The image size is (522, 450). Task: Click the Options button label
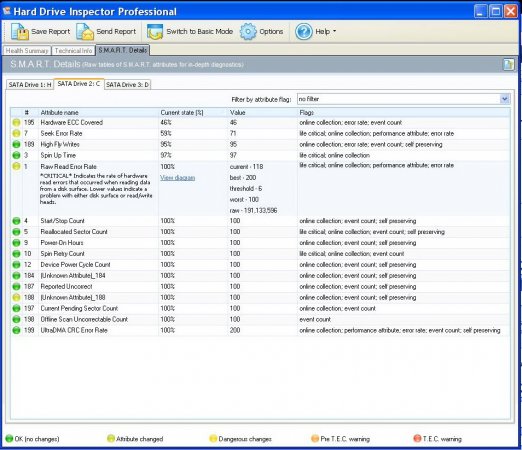[271, 32]
